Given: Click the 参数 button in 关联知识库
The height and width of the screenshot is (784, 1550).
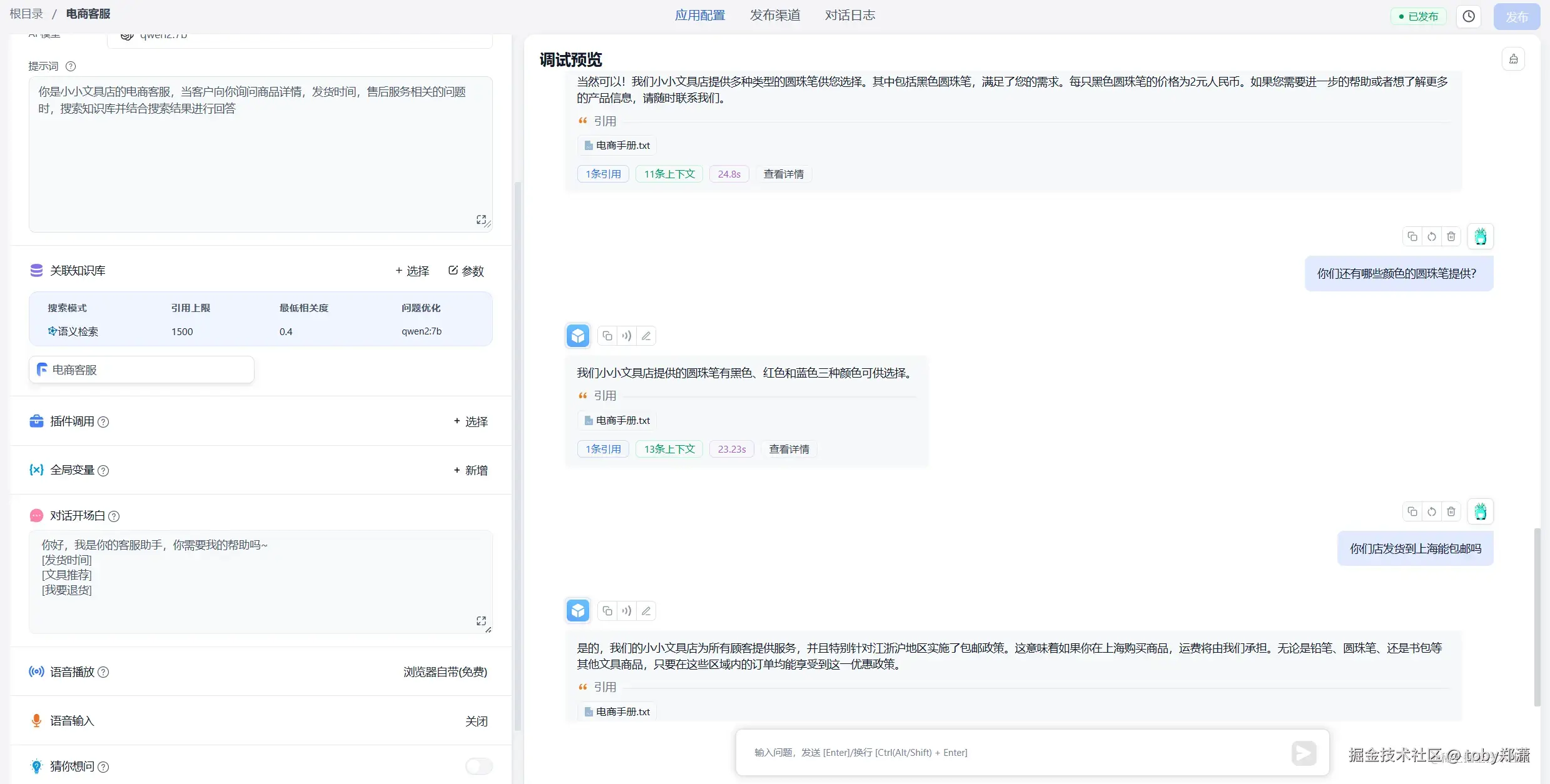Looking at the screenshot, I should (466, 271).
